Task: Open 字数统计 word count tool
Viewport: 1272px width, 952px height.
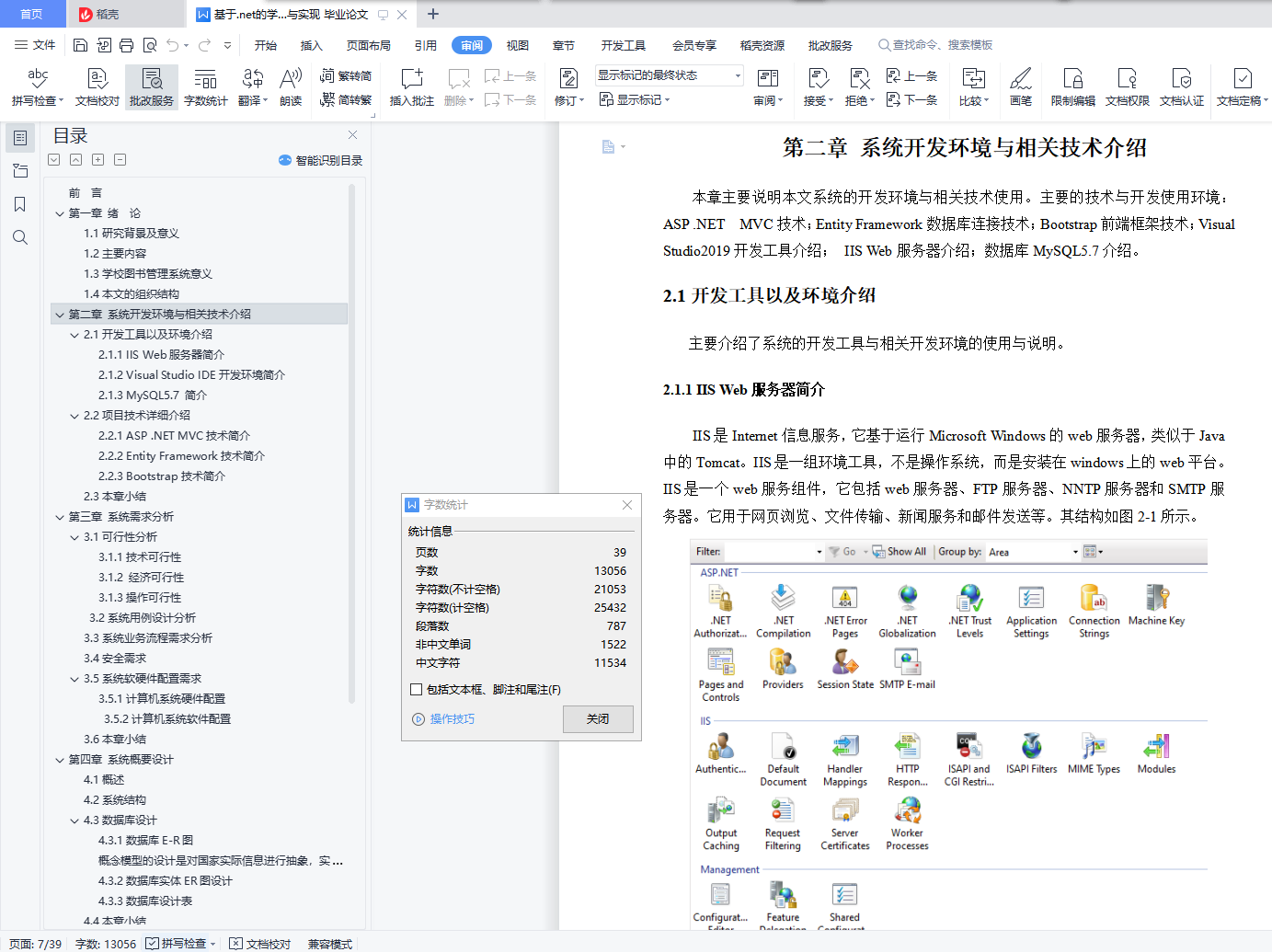Action: (206, 87)
